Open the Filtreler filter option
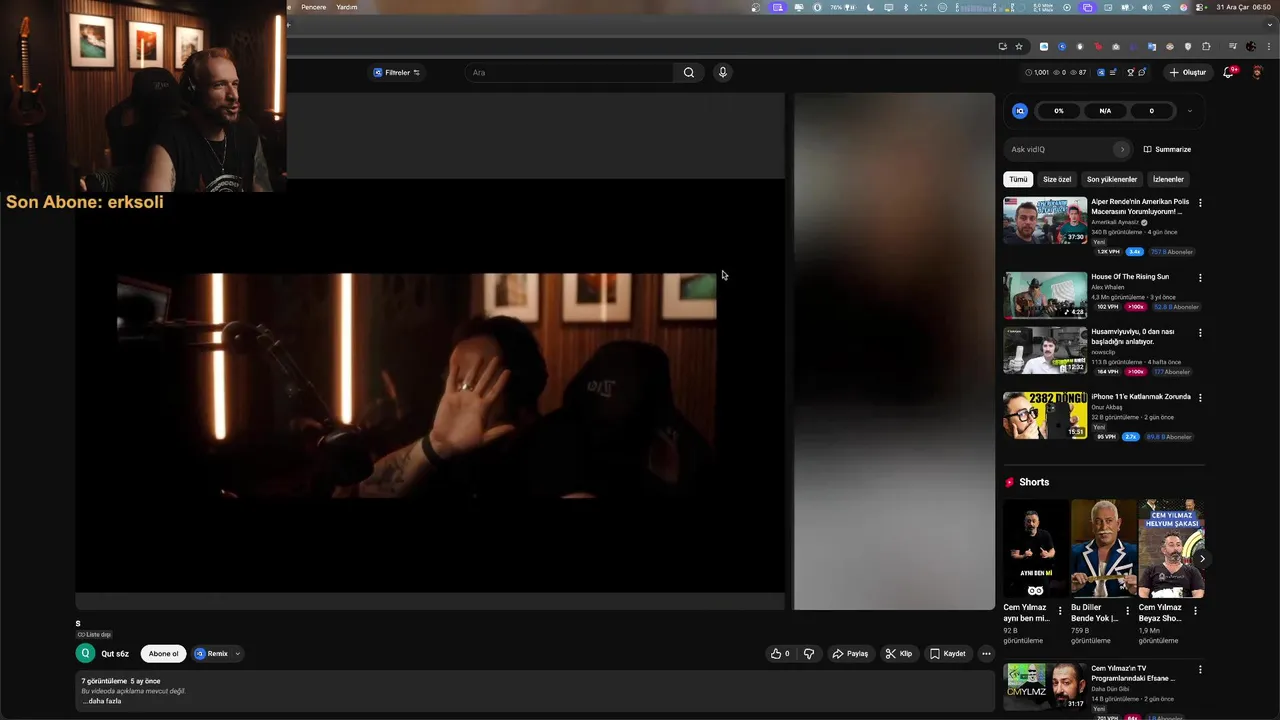 coord(397,72)
